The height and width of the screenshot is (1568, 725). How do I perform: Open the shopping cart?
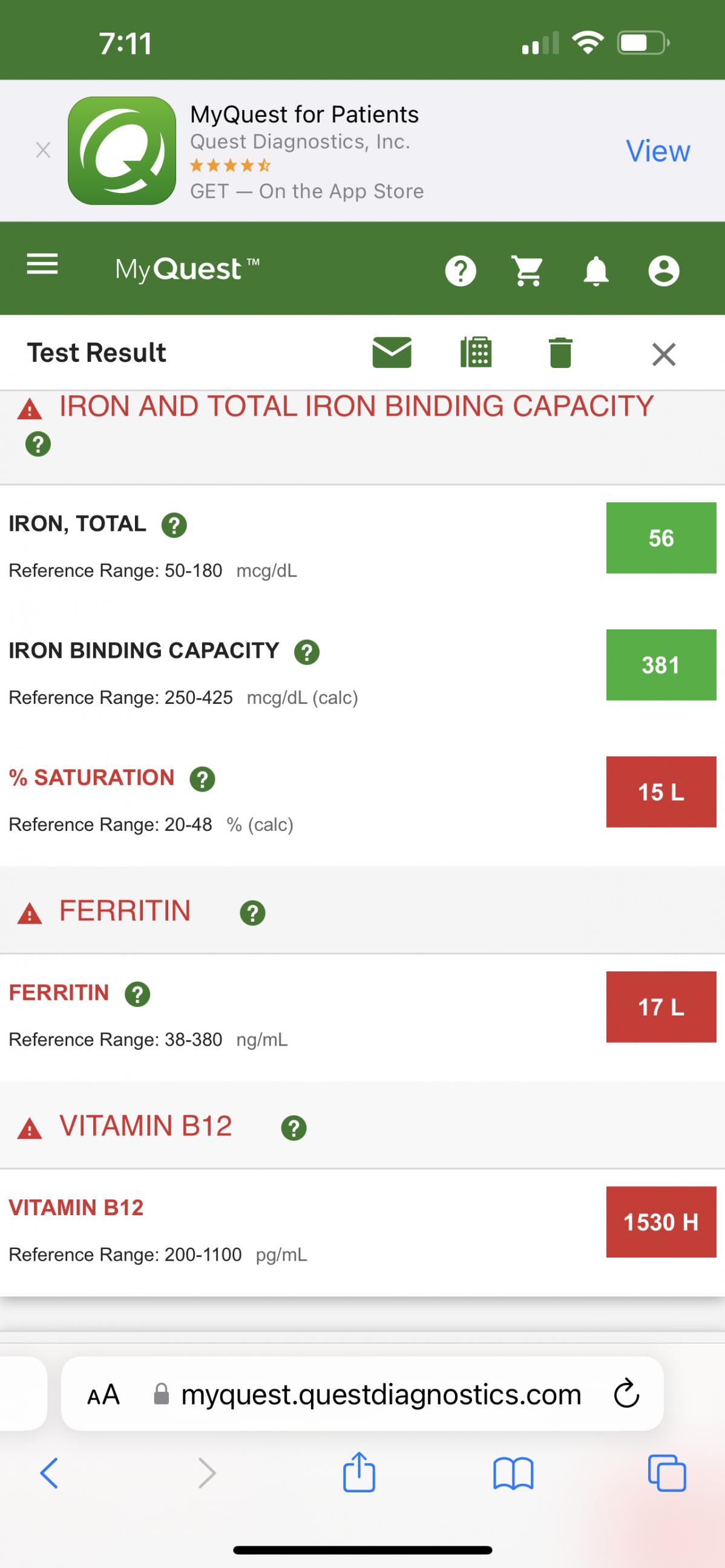528,271
